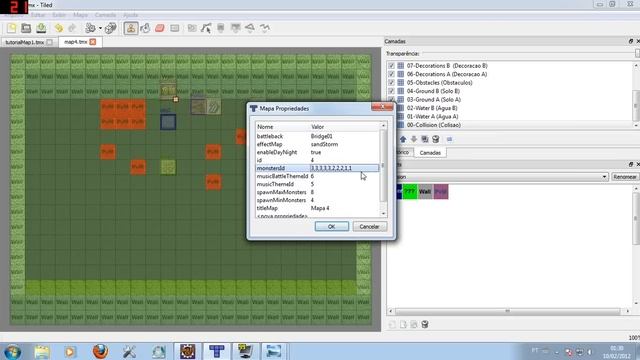Click the Open file toolbar icon
The width and height of the screenshot is (640, 360).
click(x=26, y=28)
